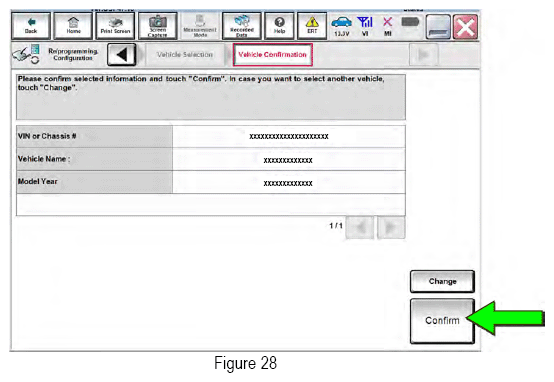Click the Print Screen button

[x=115, y=26]
